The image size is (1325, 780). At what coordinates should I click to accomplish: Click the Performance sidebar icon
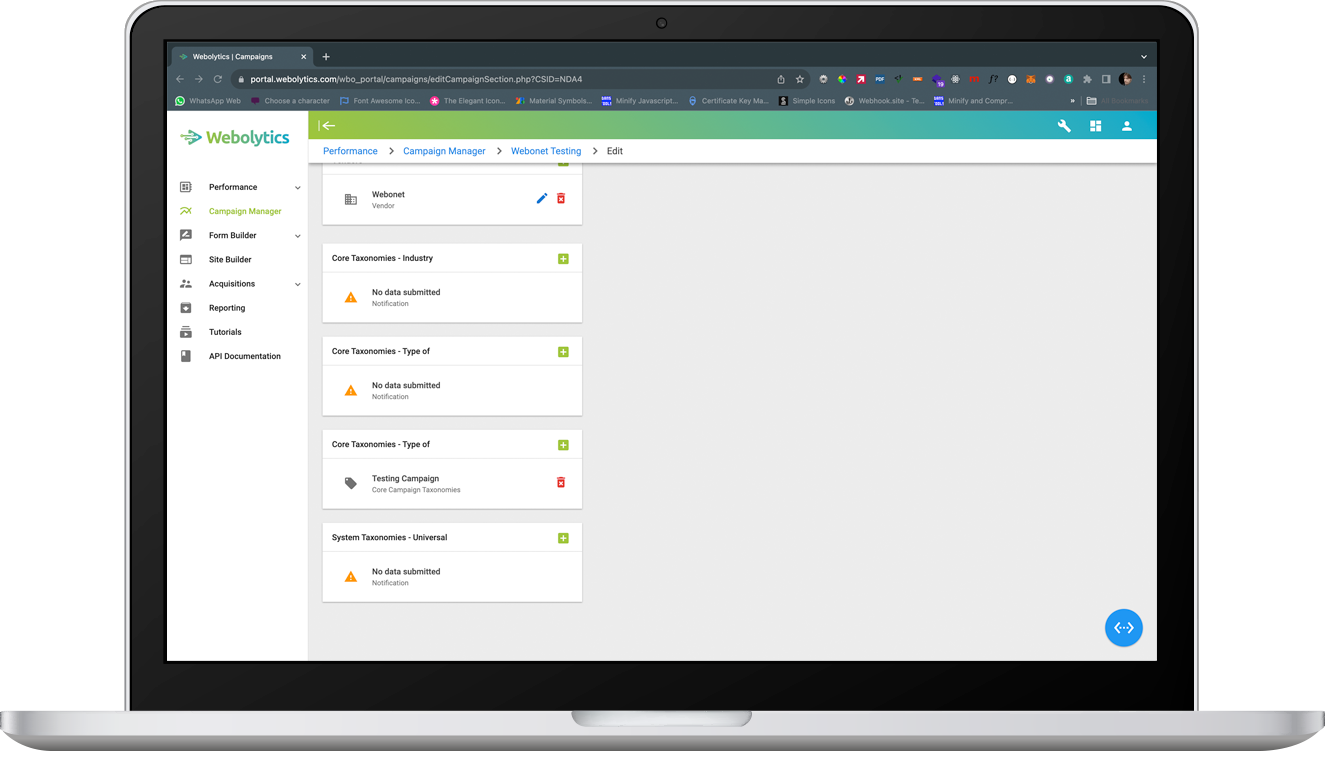tap(185, 187)
